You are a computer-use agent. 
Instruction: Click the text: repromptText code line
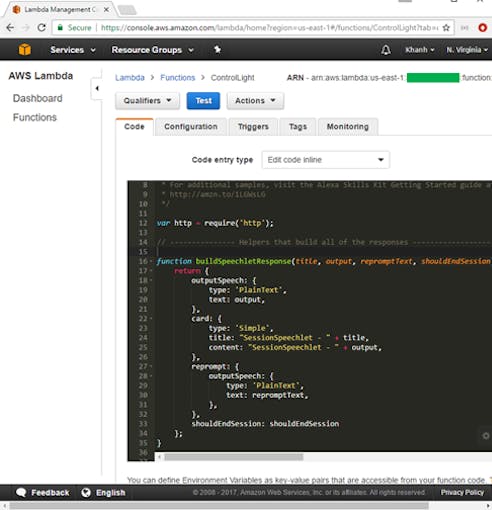(x=267, y=395)
